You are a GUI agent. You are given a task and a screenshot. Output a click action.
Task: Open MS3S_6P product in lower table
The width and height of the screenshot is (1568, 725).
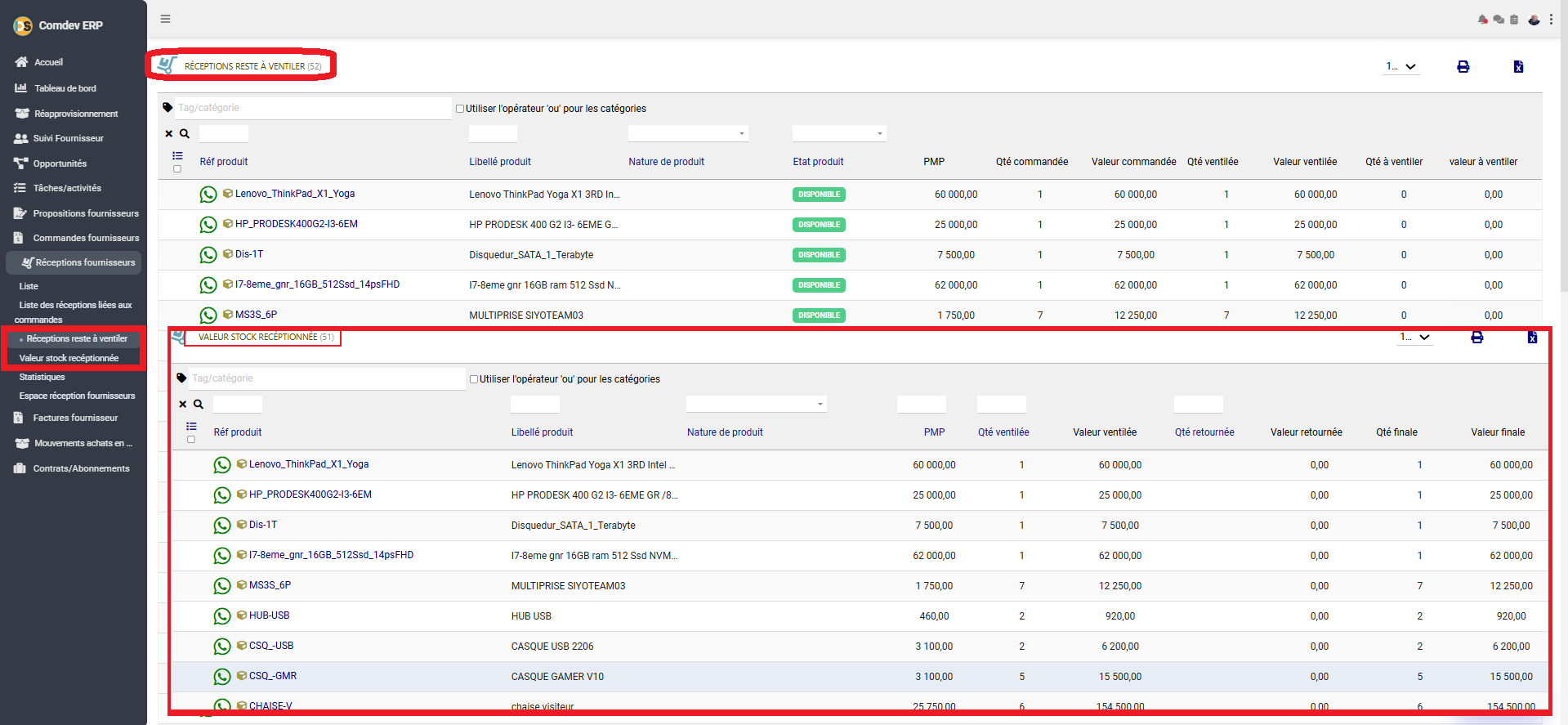[270, 585]
